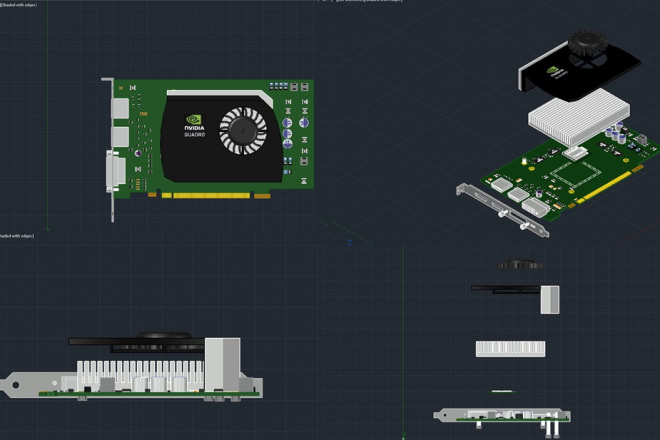Select the black shroud plate in the bottom-left side view
The width and height of the screenshot is (660, 440).
(x=136, y=341)
